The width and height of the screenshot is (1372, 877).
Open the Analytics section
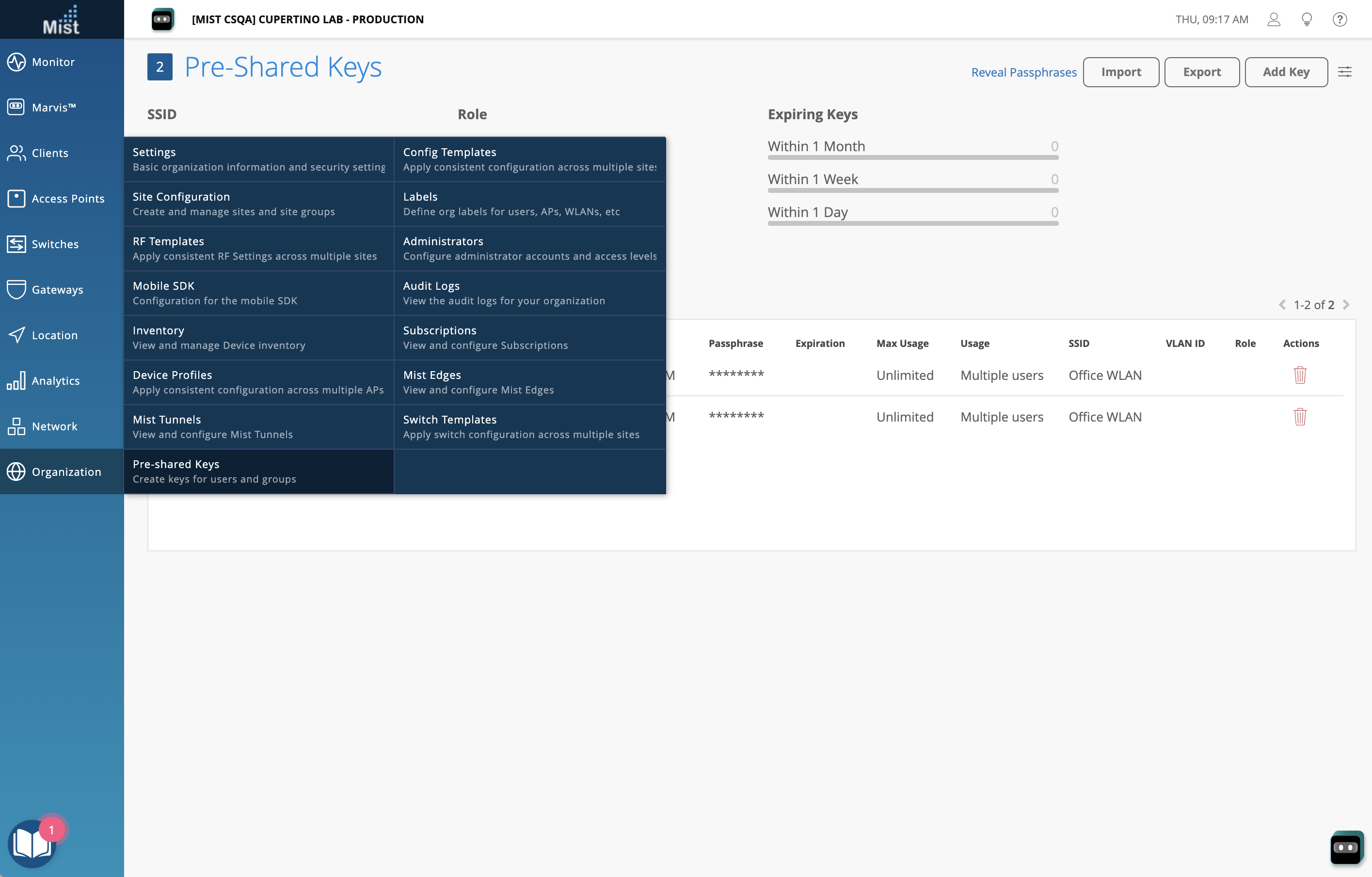pos(55,380)
